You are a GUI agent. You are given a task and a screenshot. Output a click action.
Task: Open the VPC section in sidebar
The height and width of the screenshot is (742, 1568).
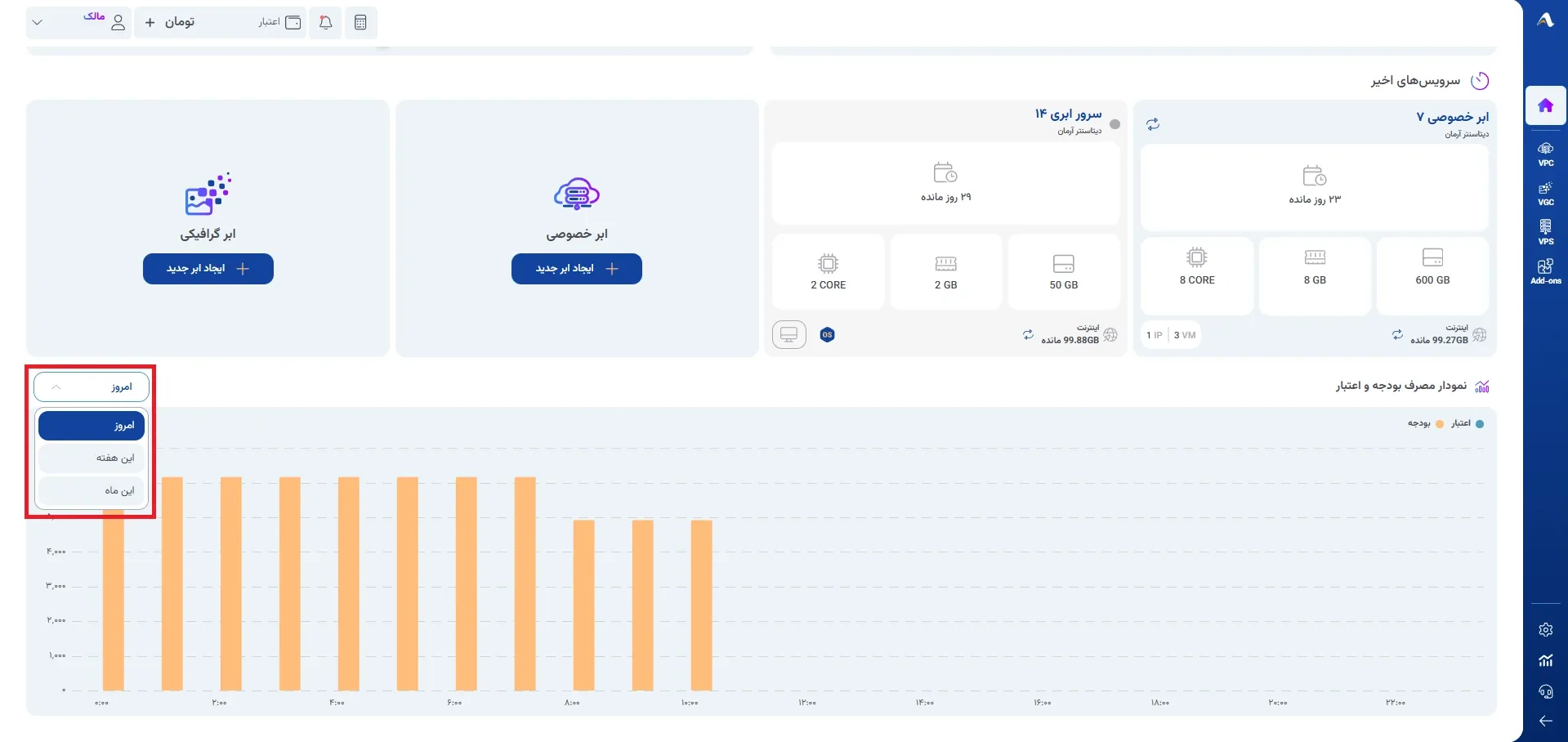(x=1545, y=154)
